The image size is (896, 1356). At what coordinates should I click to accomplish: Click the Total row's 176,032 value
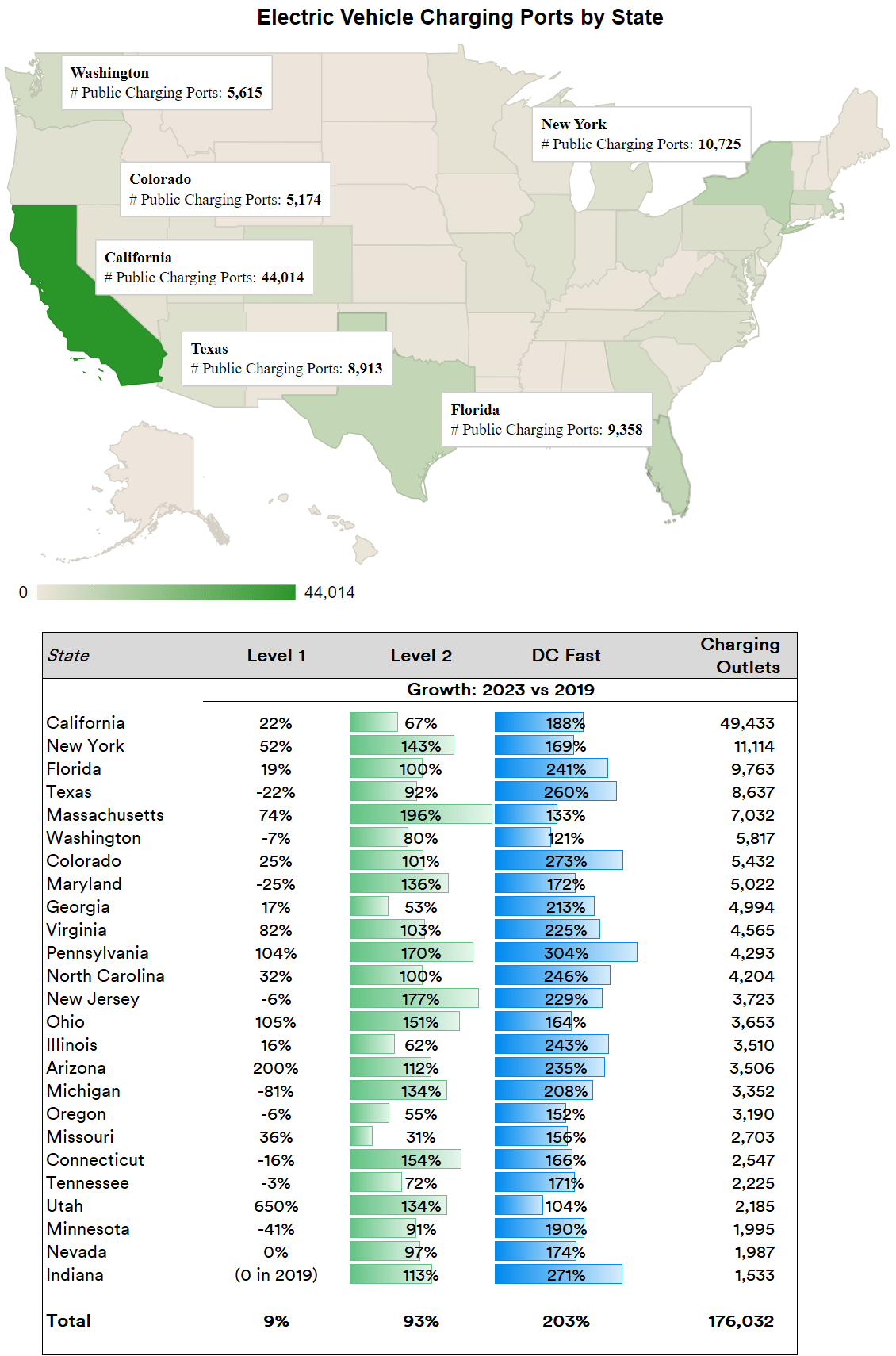pyautogui.click(x=741, y=1321)
